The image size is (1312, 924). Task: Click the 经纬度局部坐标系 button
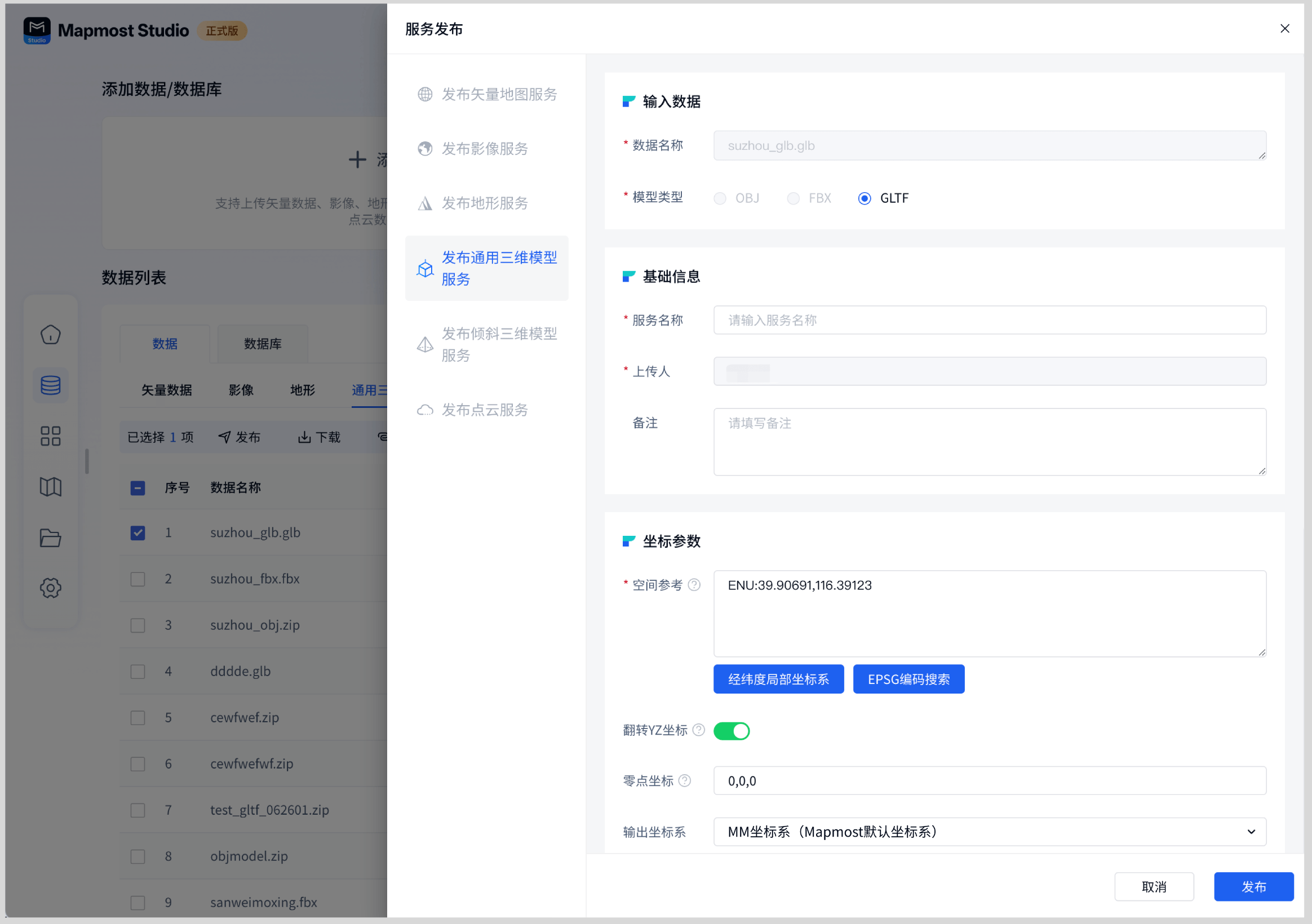click(778, 679)
